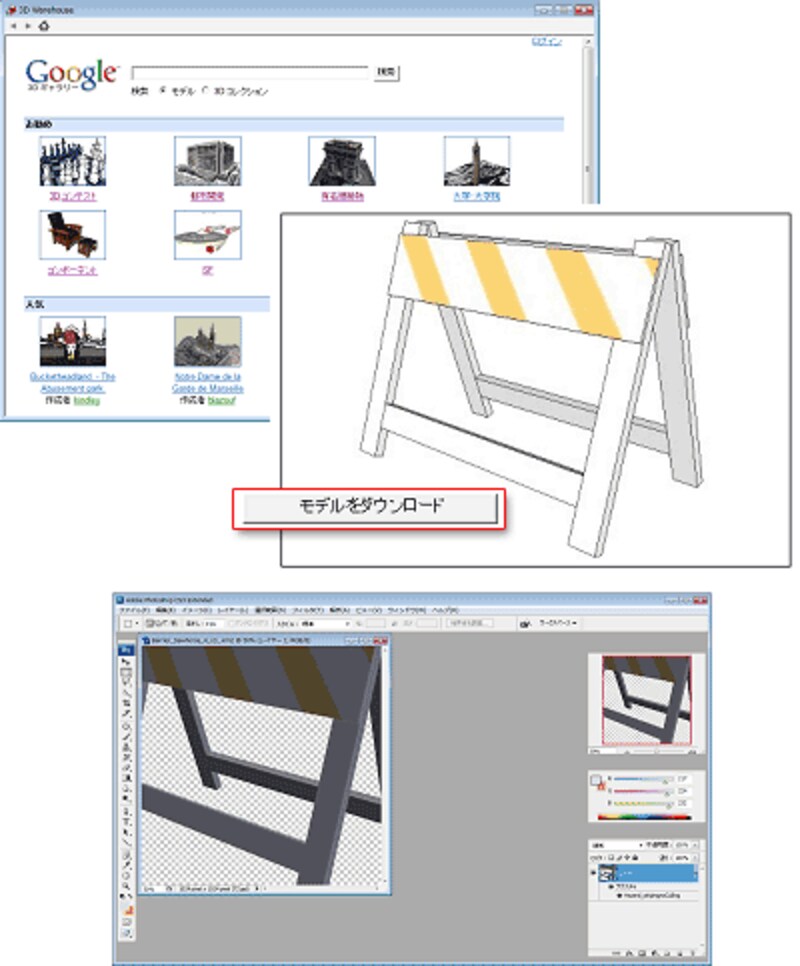This screenshot has height=966, width=800.
Task: Toggle visibility eye of selected layer
Action: coord(594,873)
